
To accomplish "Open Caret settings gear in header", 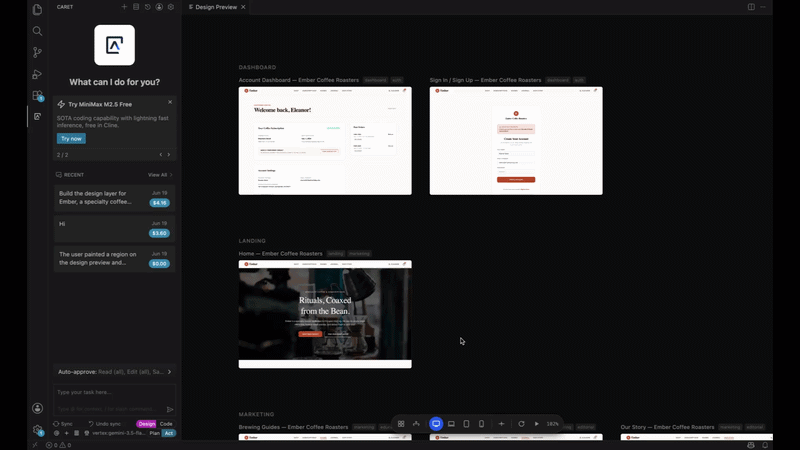I will [171, 7].
